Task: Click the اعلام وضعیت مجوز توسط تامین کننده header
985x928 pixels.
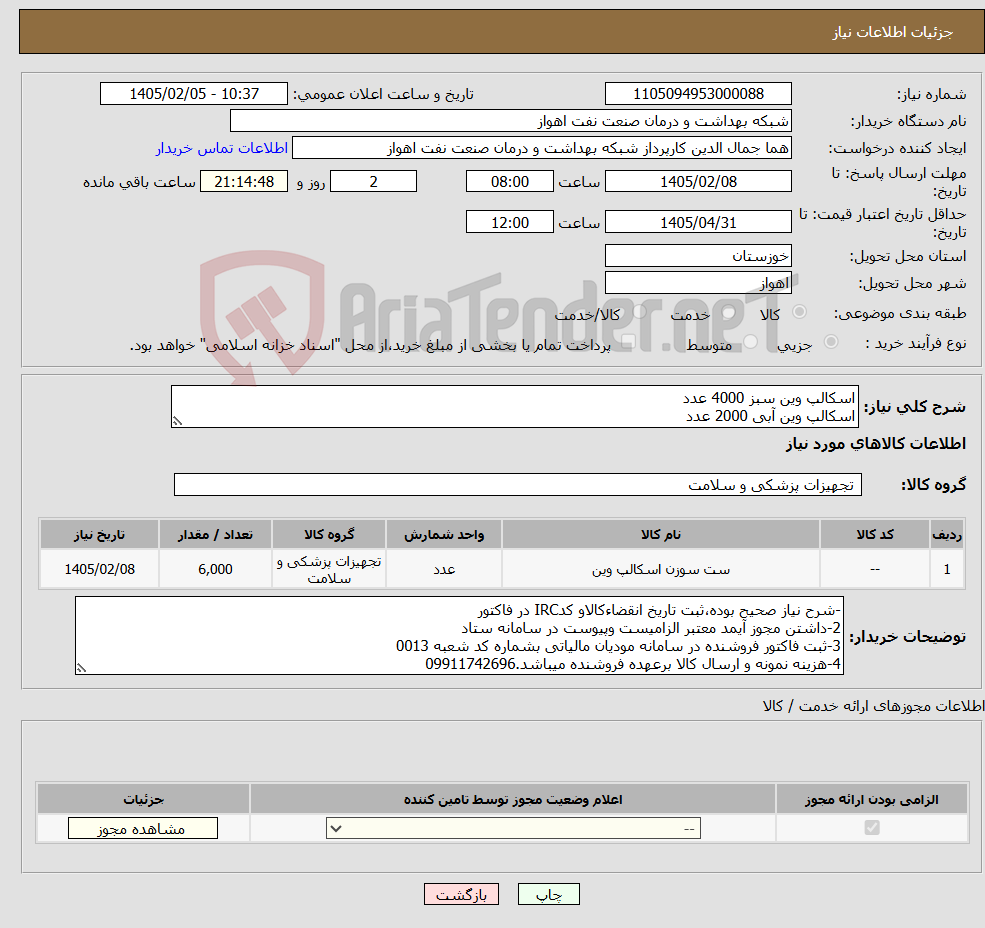Action: [513, 799]
